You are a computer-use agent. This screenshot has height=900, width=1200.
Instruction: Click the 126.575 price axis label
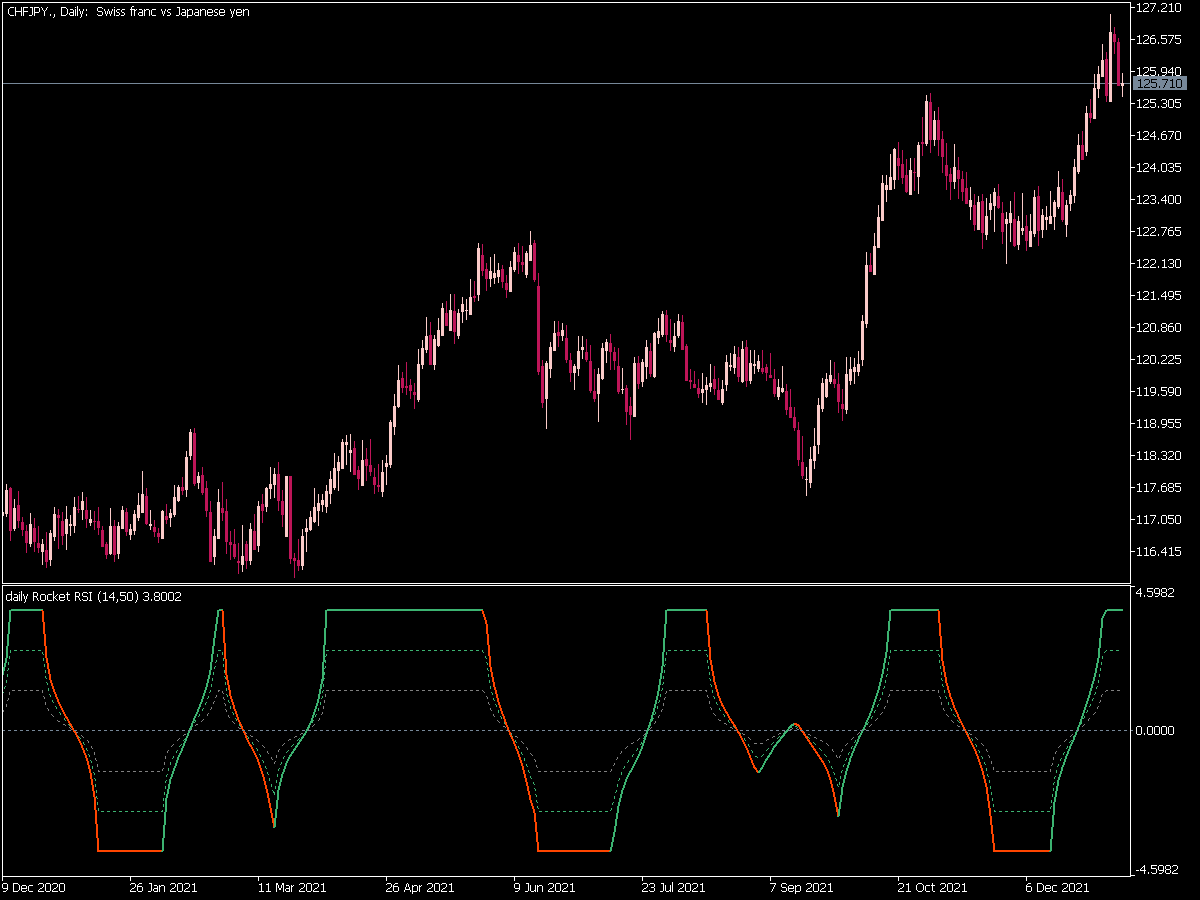pos(1160,40)
